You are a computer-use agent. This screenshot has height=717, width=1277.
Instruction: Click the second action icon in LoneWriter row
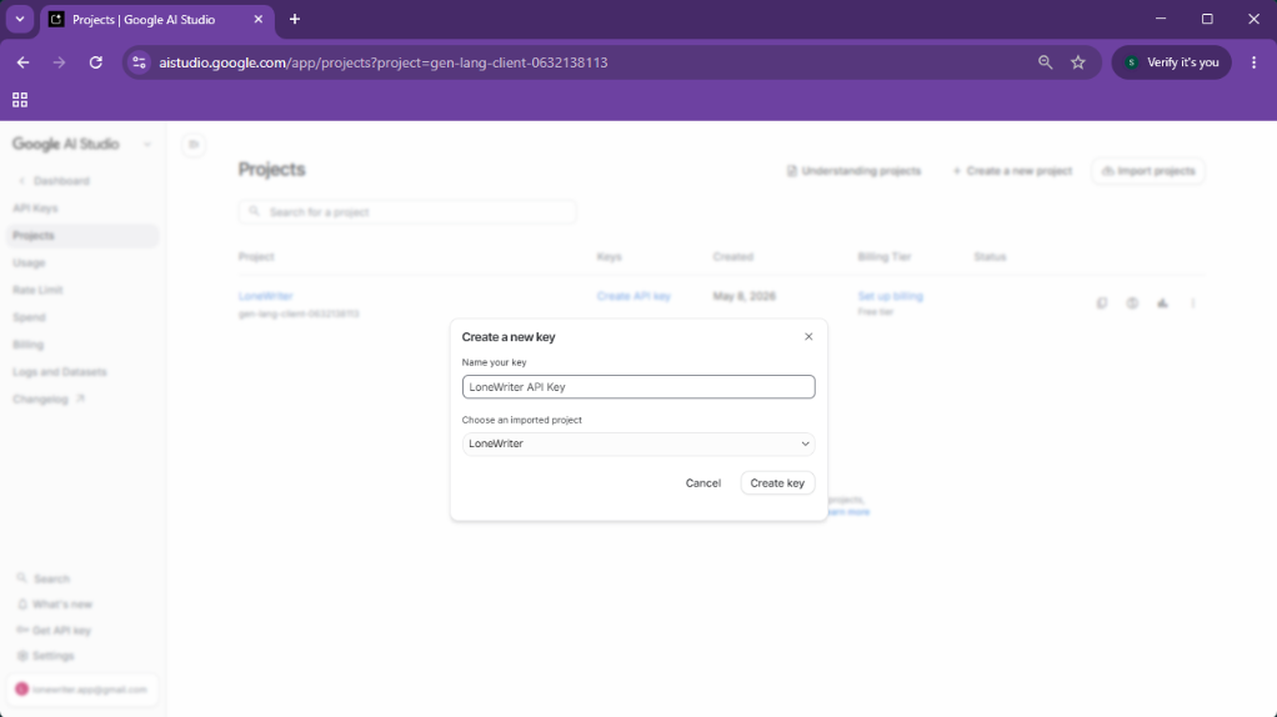tap(1132, 303)
